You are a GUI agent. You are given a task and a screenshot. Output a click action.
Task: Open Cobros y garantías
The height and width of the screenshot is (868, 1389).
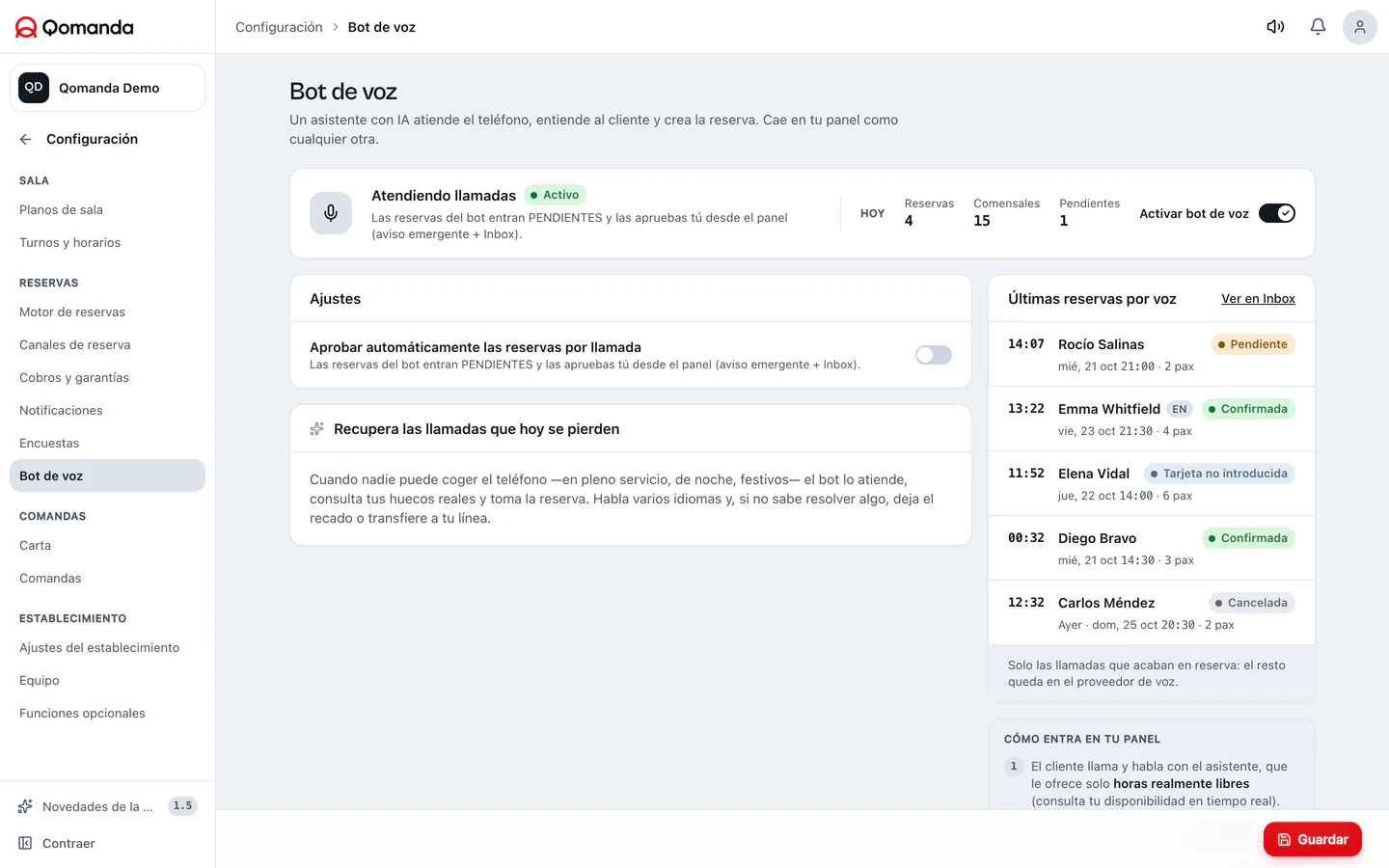tap(107, 378)
